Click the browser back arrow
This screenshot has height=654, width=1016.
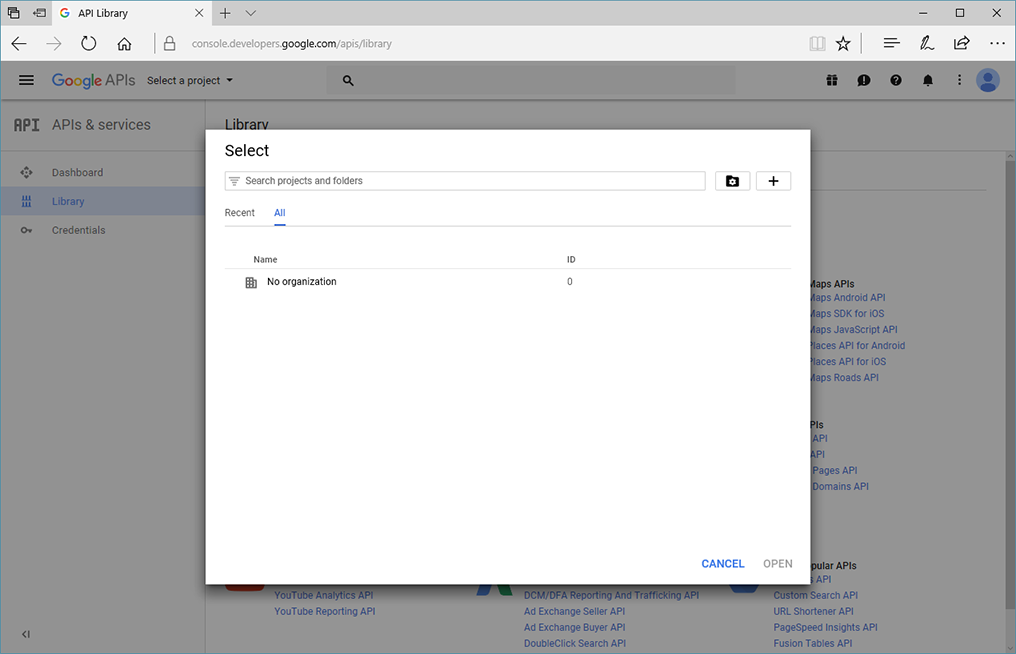point(19,43)
